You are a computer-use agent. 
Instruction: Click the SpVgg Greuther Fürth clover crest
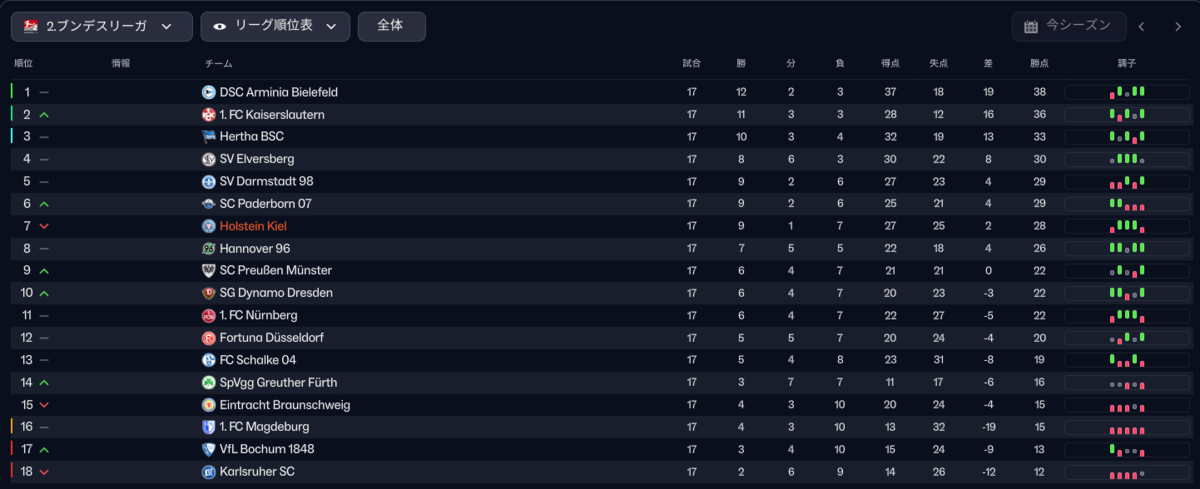209,382
